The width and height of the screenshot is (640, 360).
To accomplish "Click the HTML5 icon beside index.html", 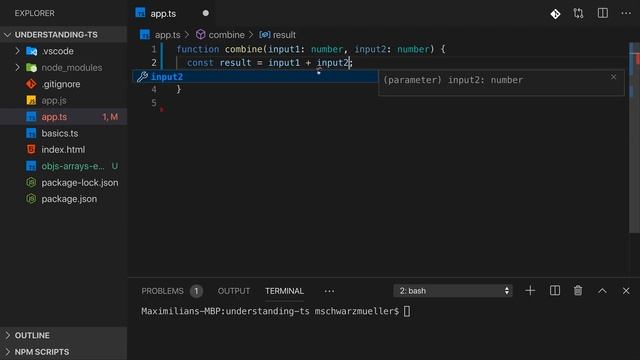I will tap(31, 149).
